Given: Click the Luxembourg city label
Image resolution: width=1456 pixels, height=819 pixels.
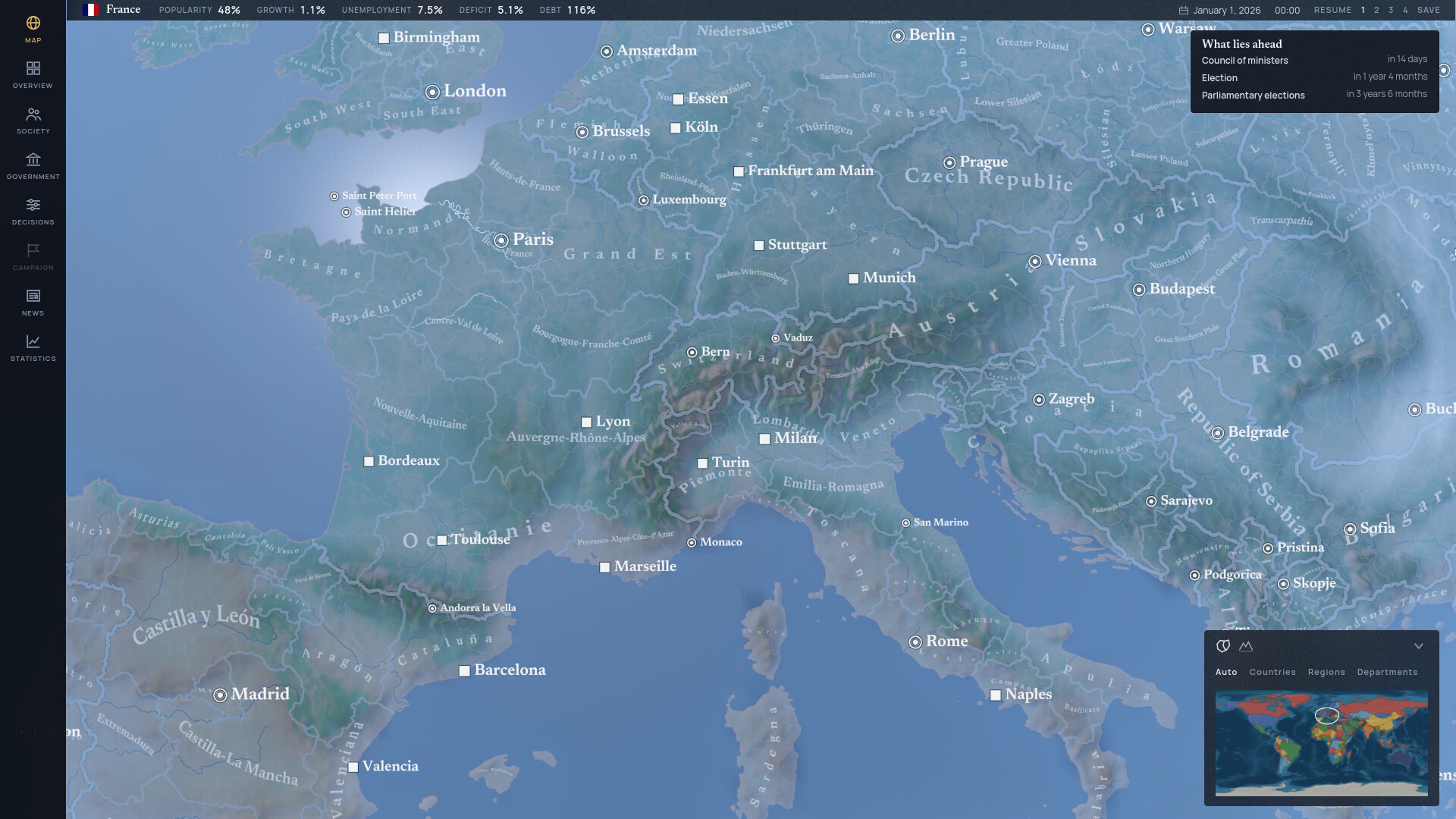Looking at the screenshot, I should point(689,199).
